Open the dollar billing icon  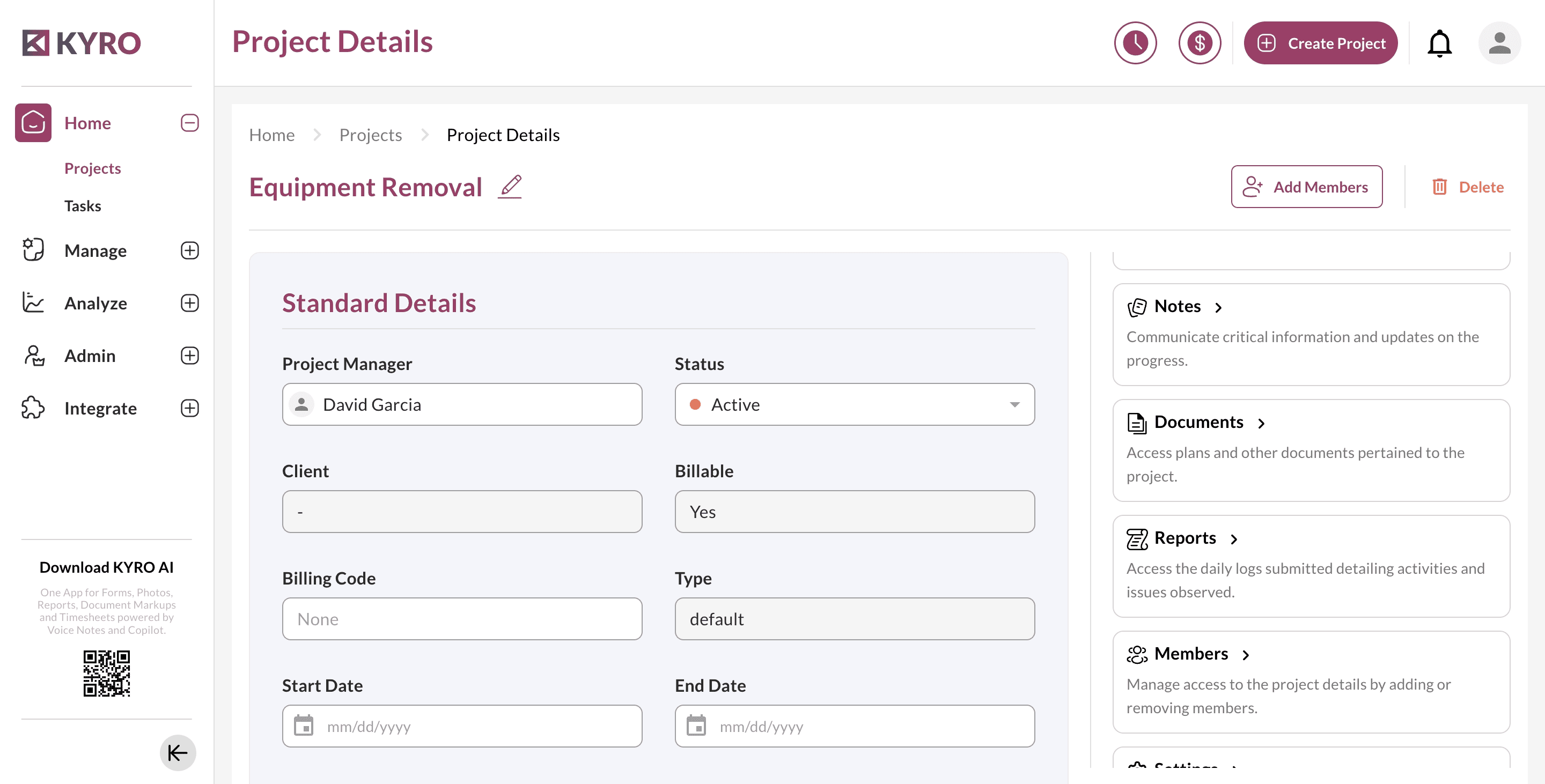tap(1199, 43)
